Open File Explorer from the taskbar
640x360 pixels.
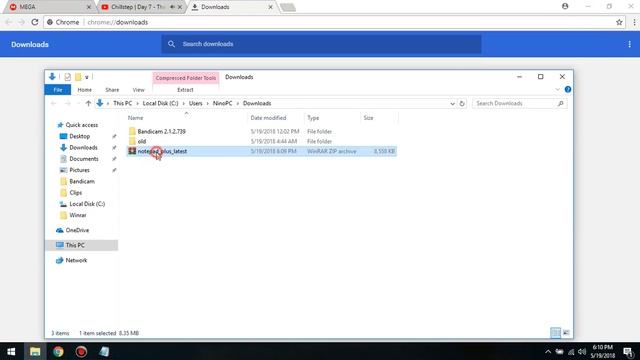pos(35,351)
